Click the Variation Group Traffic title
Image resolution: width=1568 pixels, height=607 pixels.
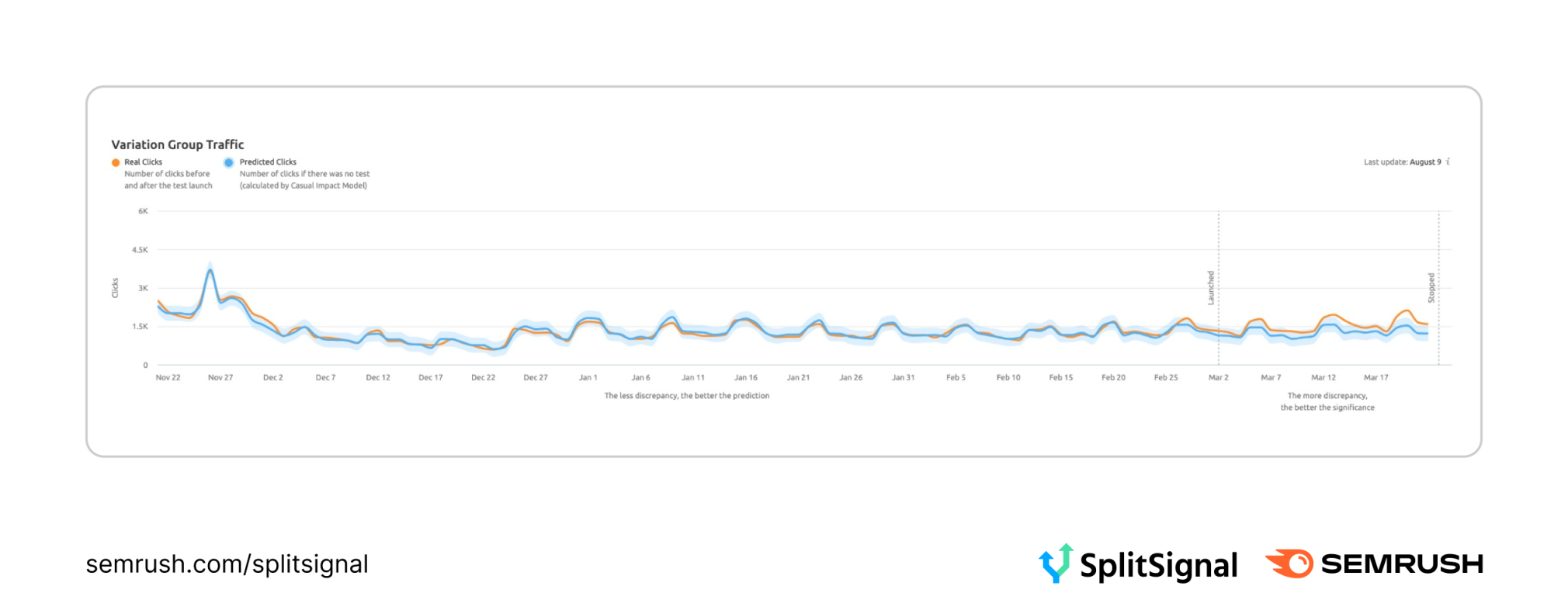tap(178, 144)
